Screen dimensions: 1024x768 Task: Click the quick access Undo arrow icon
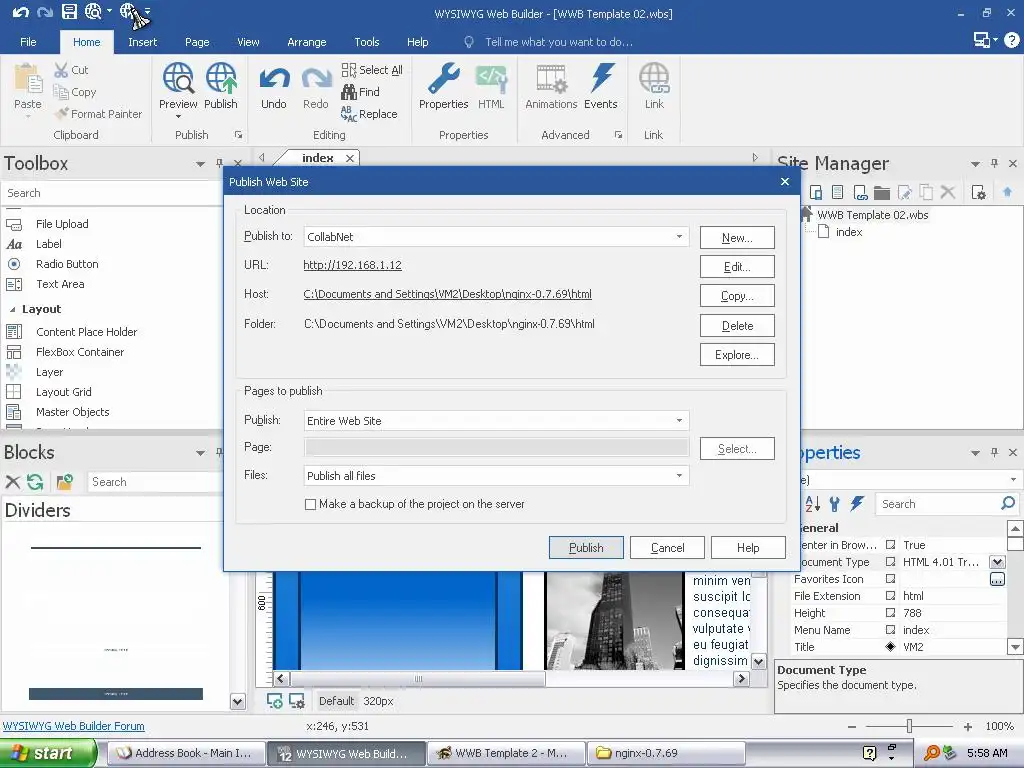[x=20, y=12]
